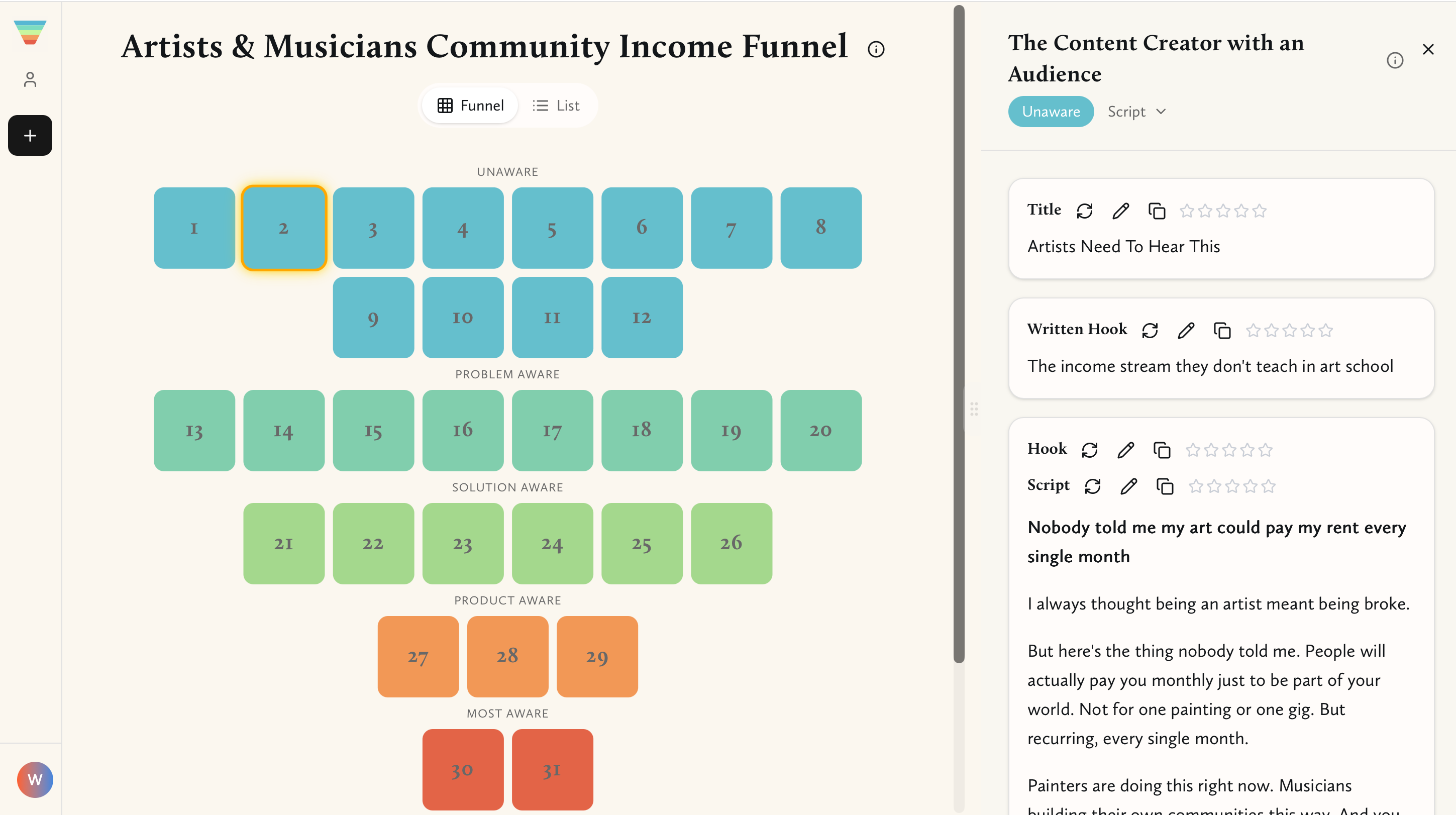The image size is (1456, 815).
Task: Close the Content Creator side panel
Action: tap(1428, 49)
